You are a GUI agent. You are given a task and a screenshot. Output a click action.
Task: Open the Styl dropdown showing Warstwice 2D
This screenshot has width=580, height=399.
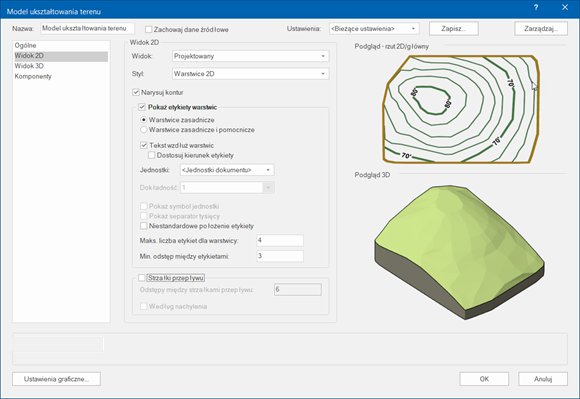click(x=250, y=74)
